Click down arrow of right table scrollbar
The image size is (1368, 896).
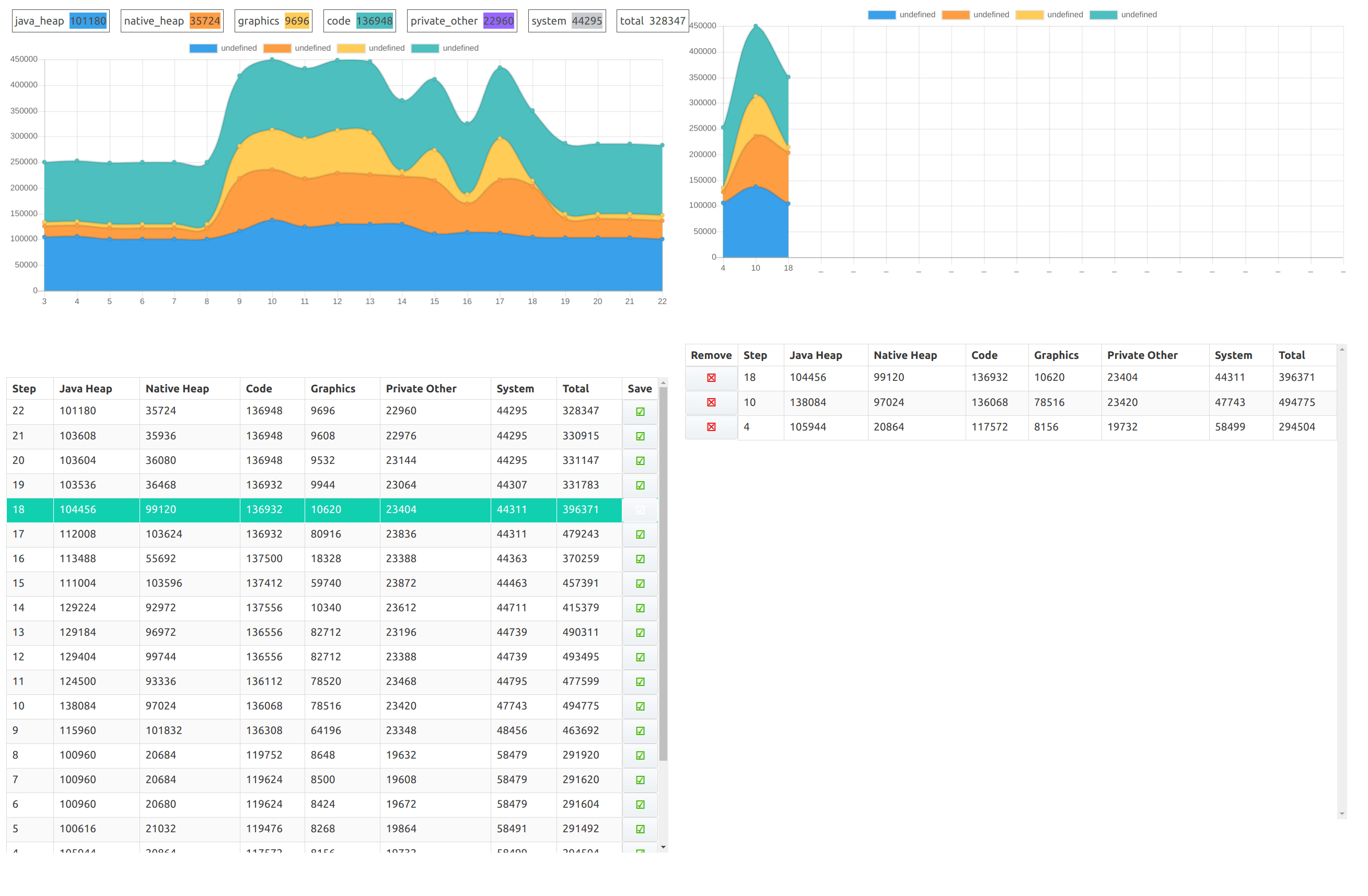point(1341,813)
